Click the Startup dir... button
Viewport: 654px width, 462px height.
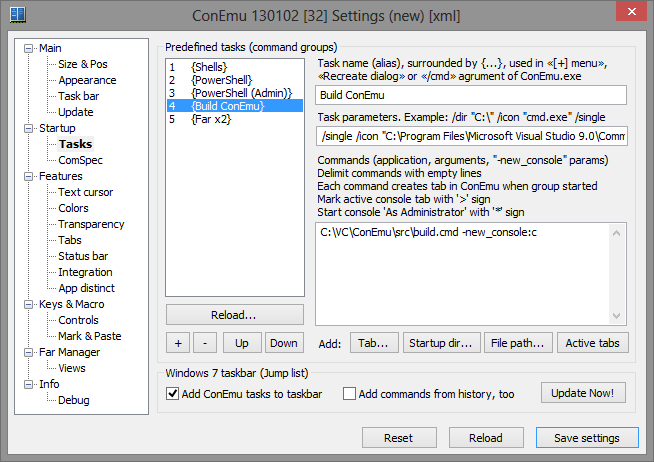point(442,343)
